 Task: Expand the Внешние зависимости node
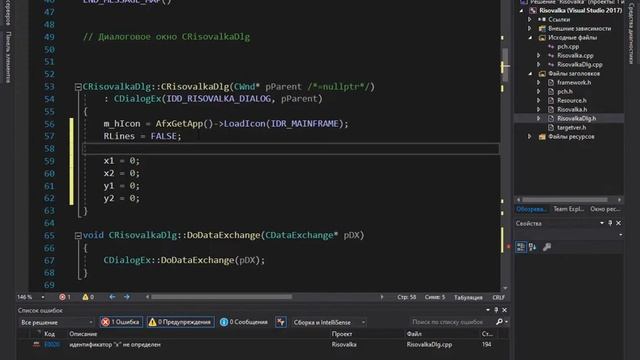point(530,29)
